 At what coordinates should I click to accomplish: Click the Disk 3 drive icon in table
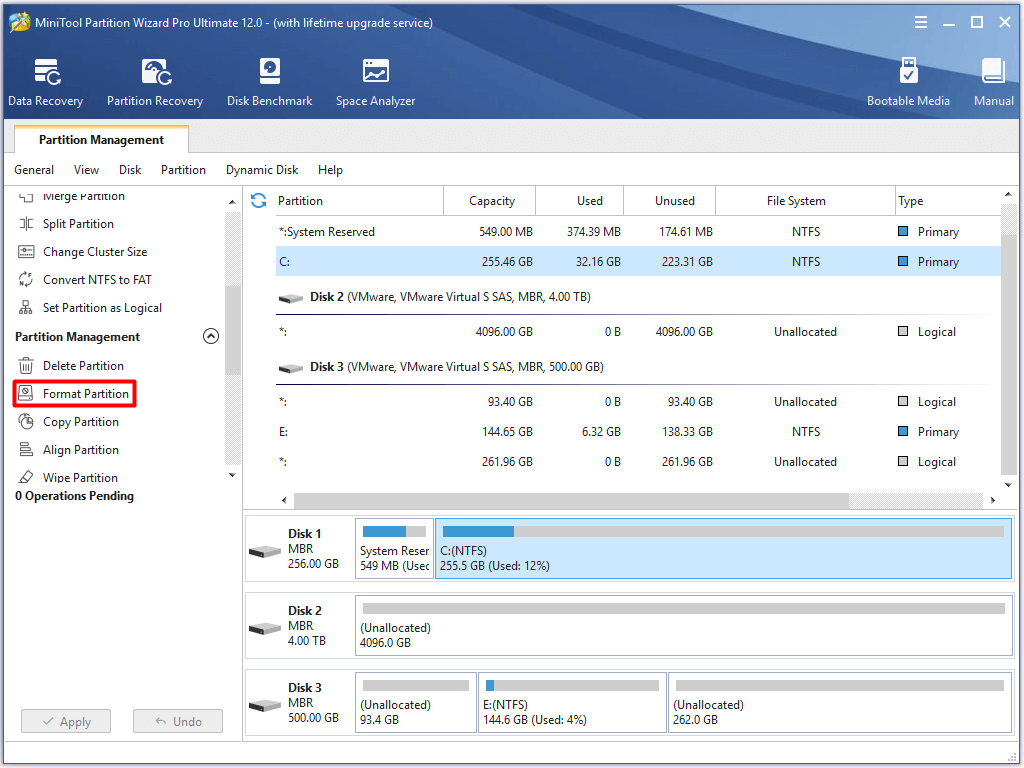click(291, 368)
